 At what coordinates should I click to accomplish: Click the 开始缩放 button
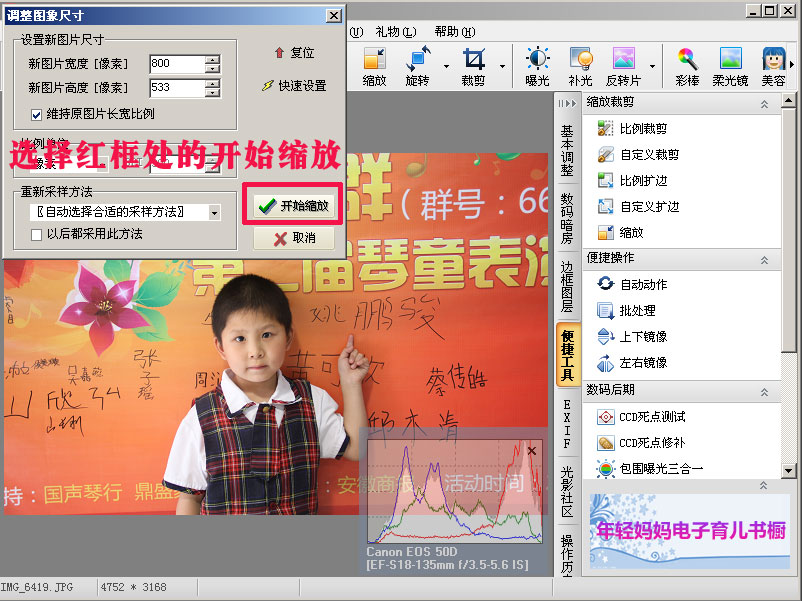(x=294, y=206)
